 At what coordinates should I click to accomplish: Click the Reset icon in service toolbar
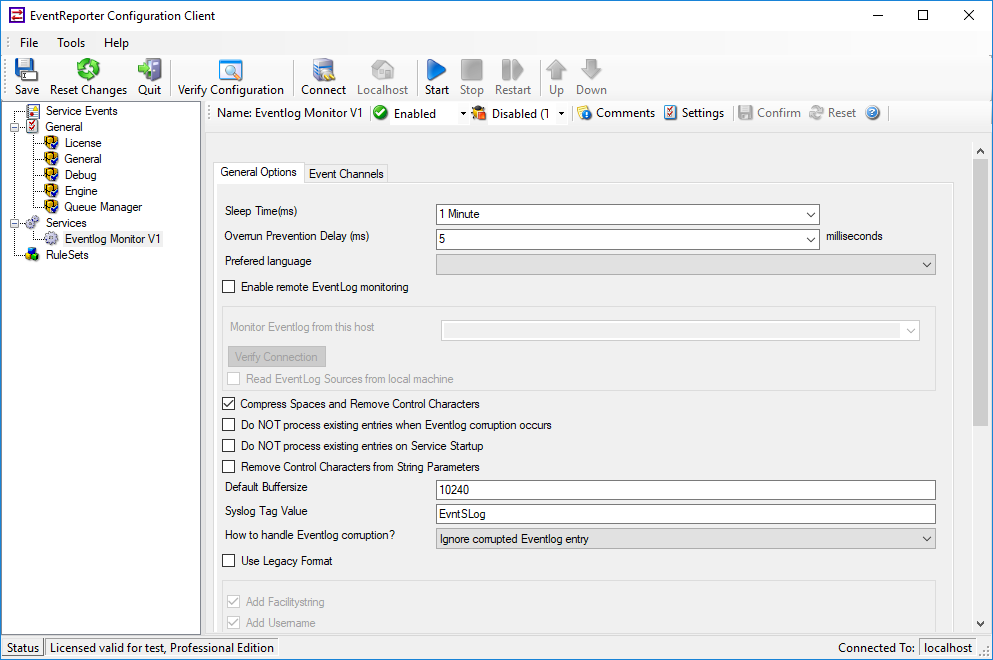click(816, 113)
